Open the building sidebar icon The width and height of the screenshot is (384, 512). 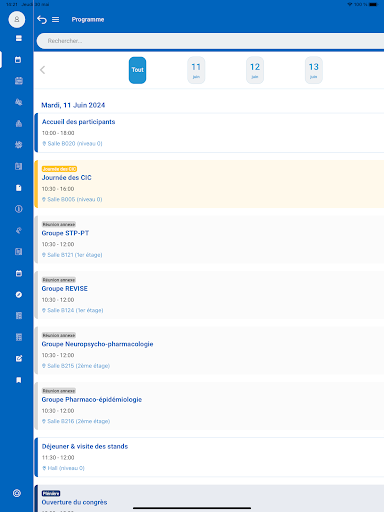click(x=19, y=124)
